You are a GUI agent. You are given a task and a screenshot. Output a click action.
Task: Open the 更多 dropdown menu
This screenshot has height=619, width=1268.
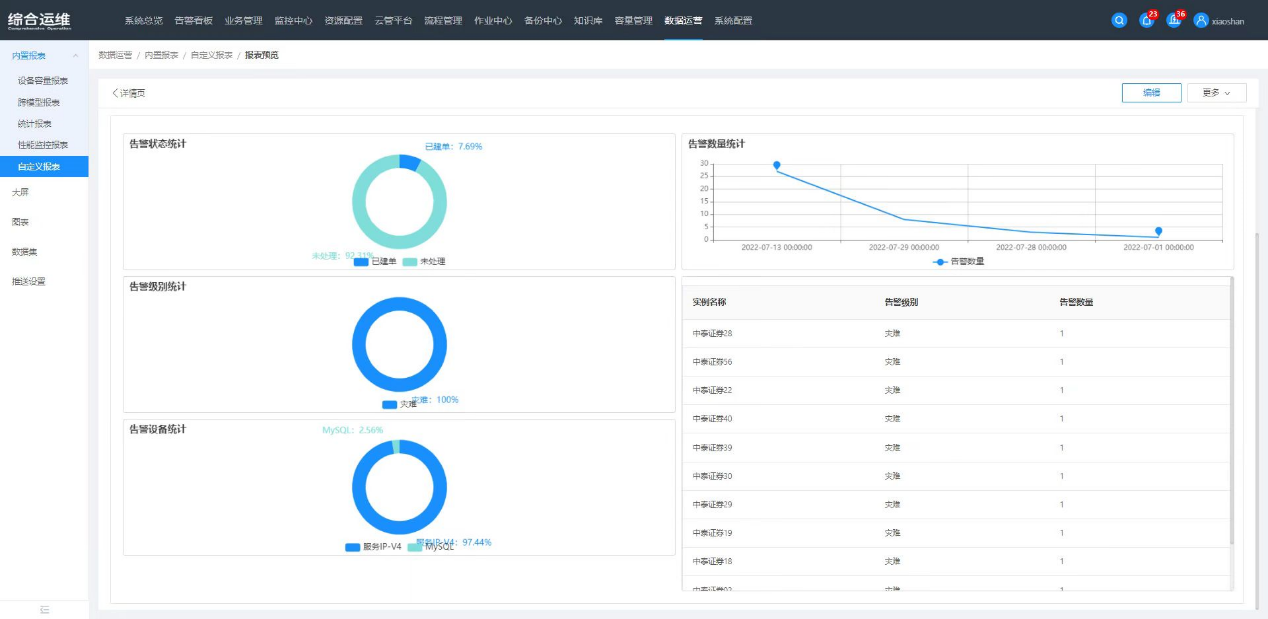click(1216, 93)
